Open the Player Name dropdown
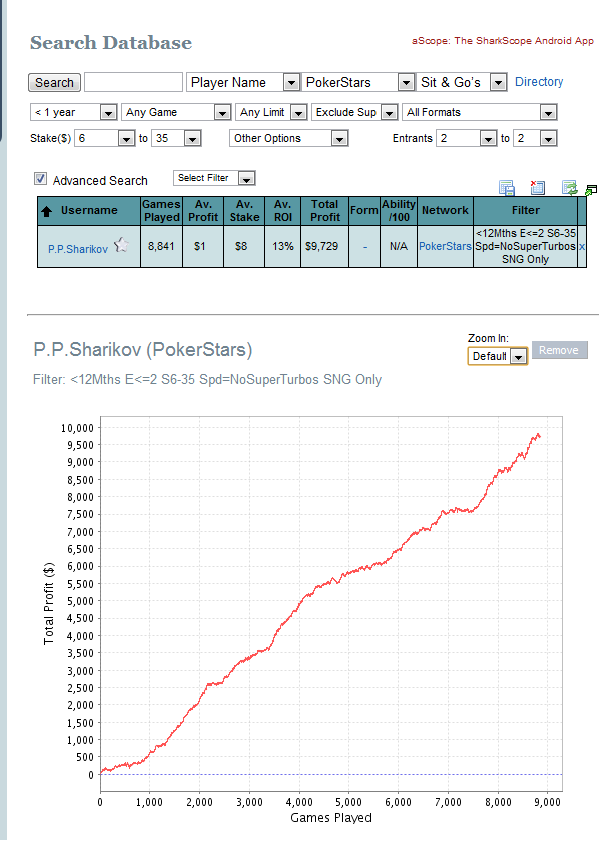The image size is (608, 846). [x=243, y=82]
